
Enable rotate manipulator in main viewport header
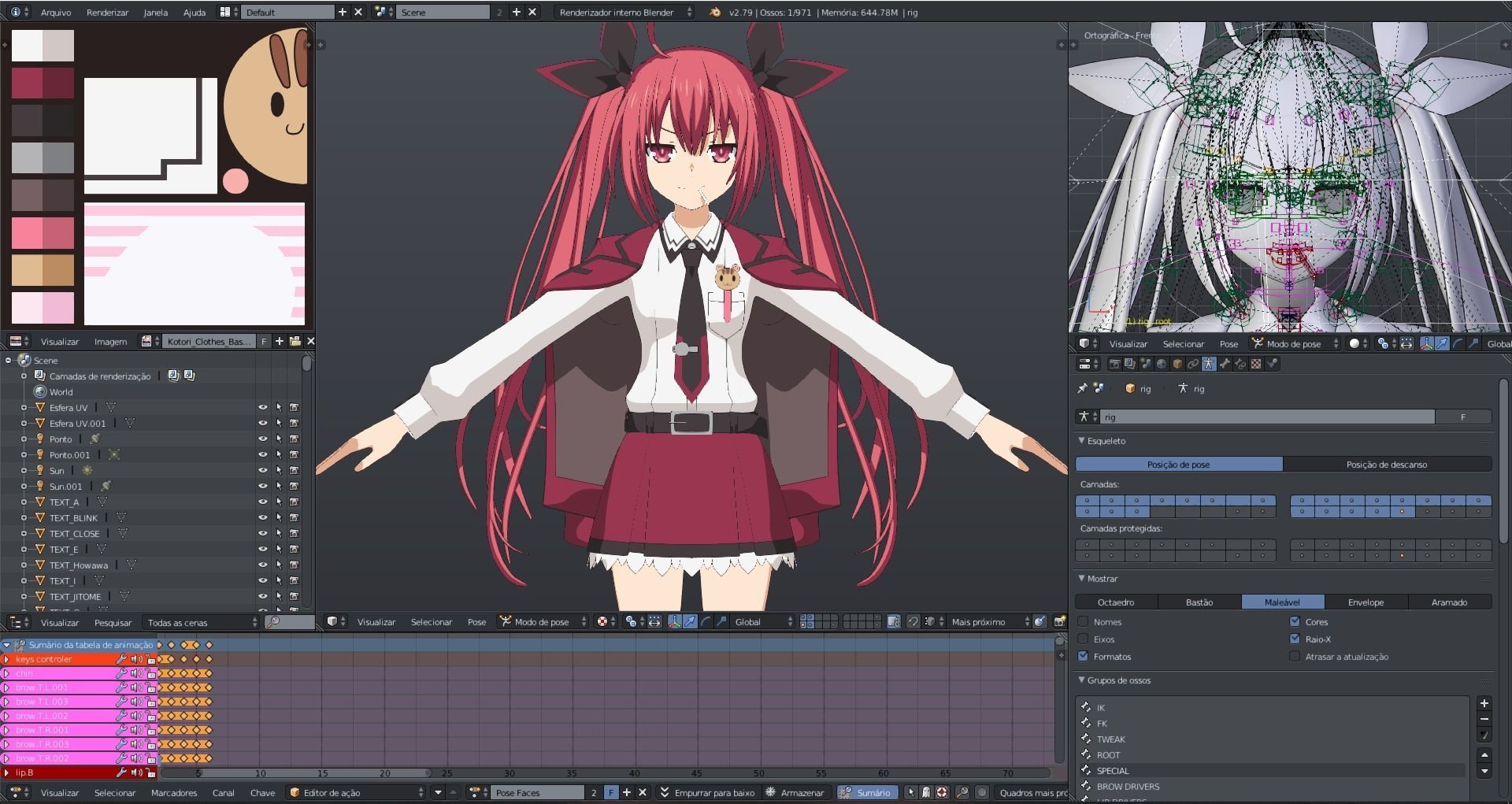point(706,622)
